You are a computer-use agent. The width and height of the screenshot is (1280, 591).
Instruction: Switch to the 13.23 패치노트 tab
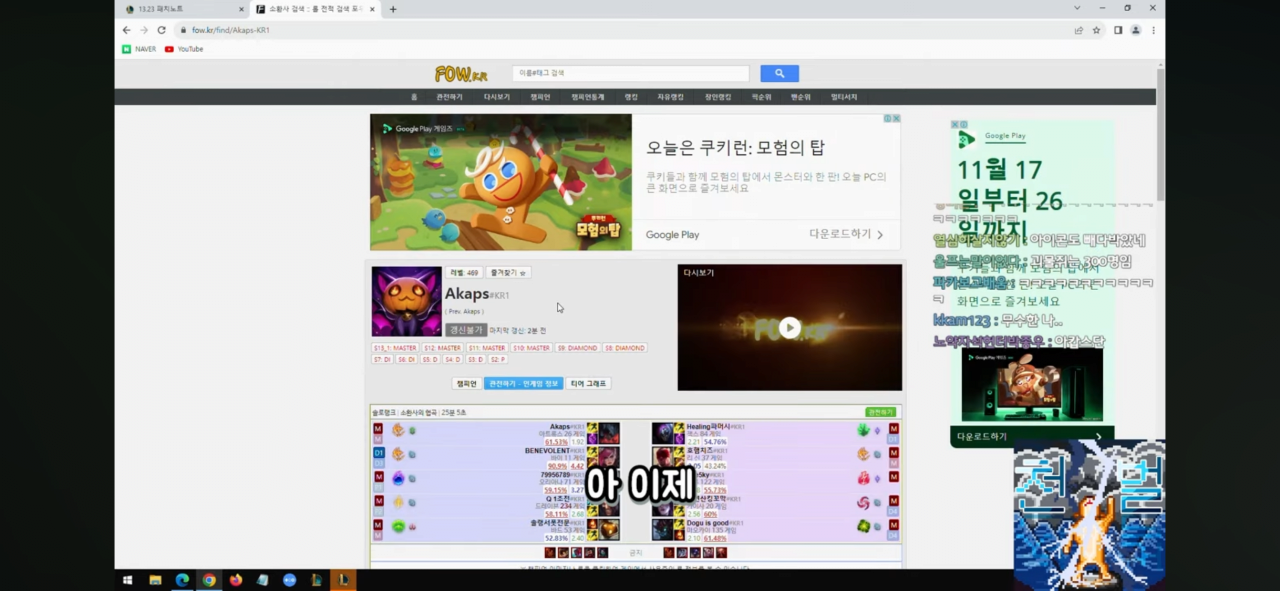[x=180, y=9]
